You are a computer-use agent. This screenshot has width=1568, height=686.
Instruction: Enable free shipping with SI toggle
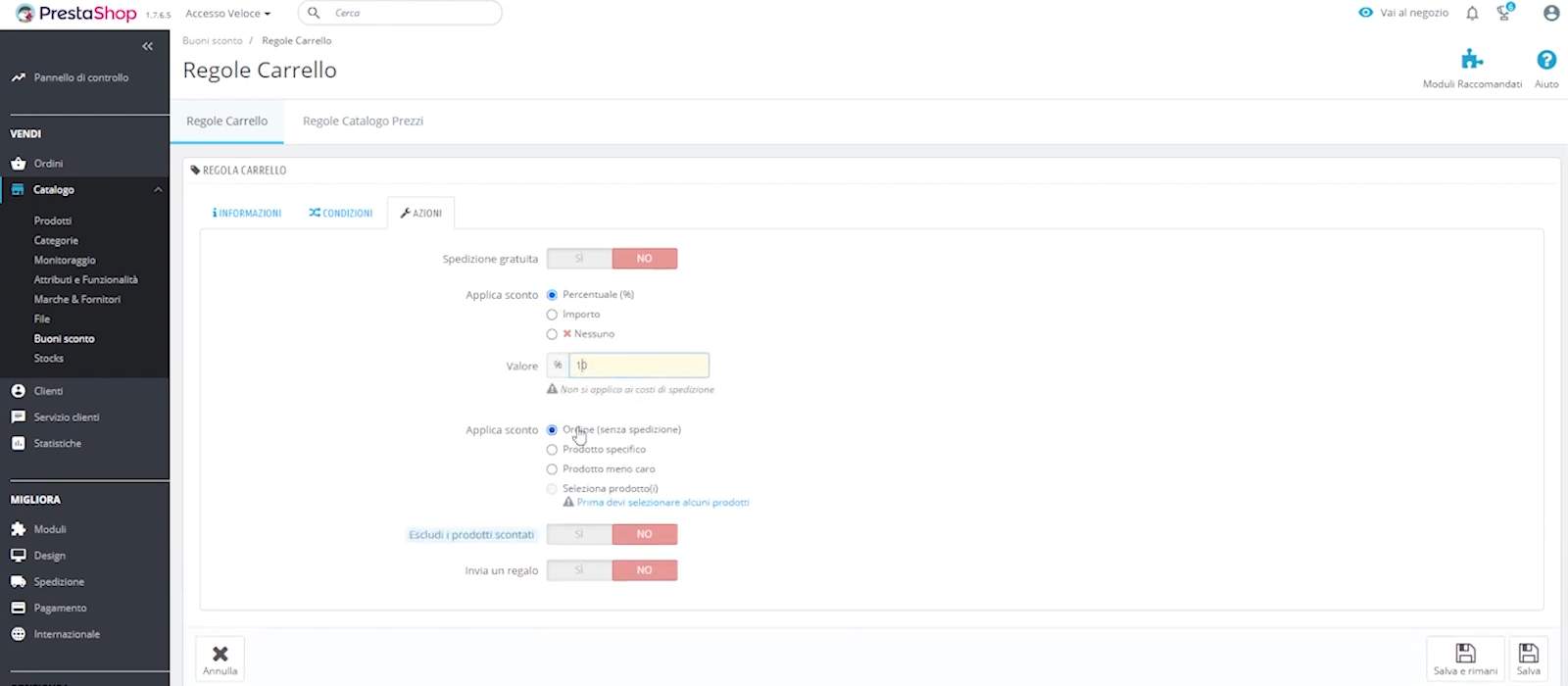point(579,259)
